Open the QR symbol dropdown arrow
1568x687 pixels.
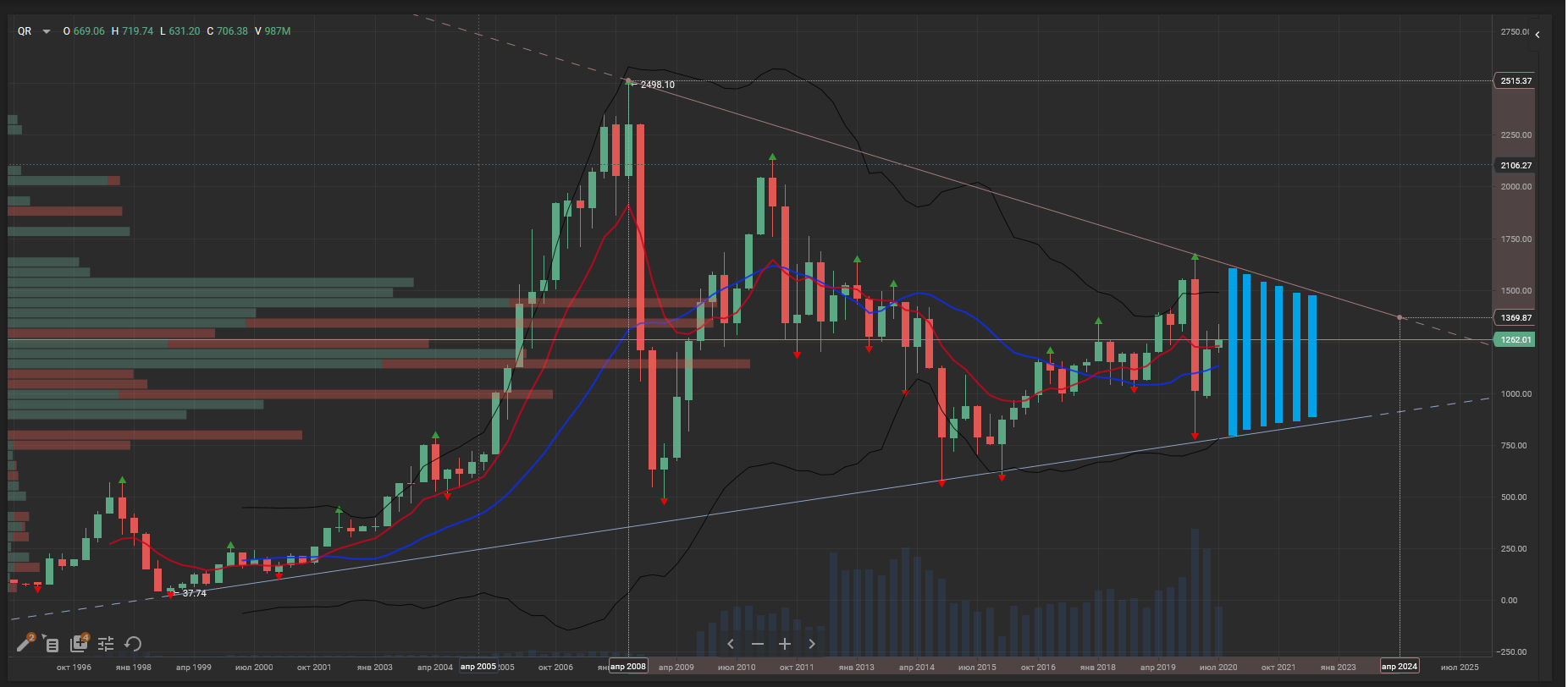point(47,32)
